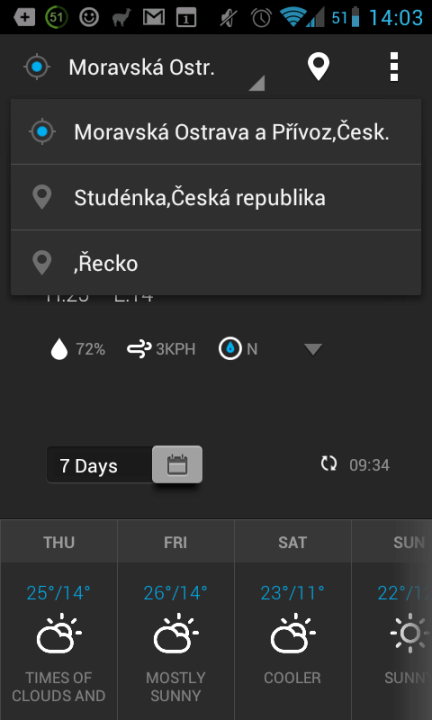This screenshot has height=720, width=432.
Task: Tap the calendar icon beside 7 Days
Action: pos(177,464)
